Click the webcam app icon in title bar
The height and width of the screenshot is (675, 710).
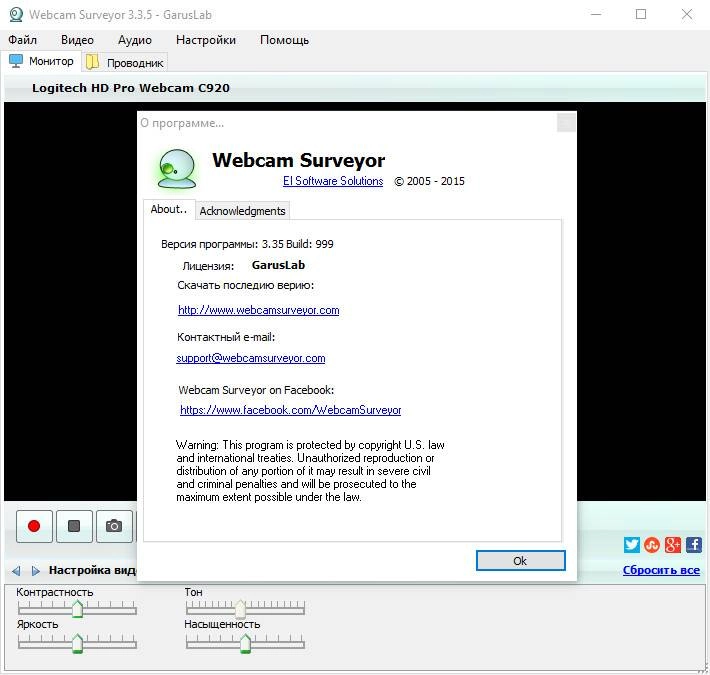coord(16,14)
